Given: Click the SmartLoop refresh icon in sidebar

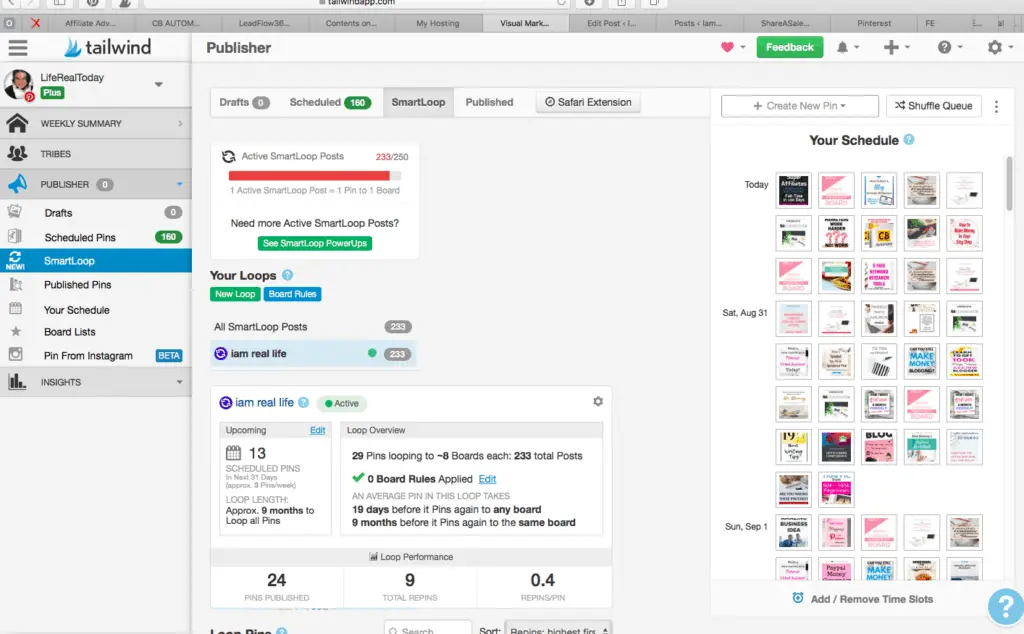Looking at the screenshot, I should click(15, 260).
